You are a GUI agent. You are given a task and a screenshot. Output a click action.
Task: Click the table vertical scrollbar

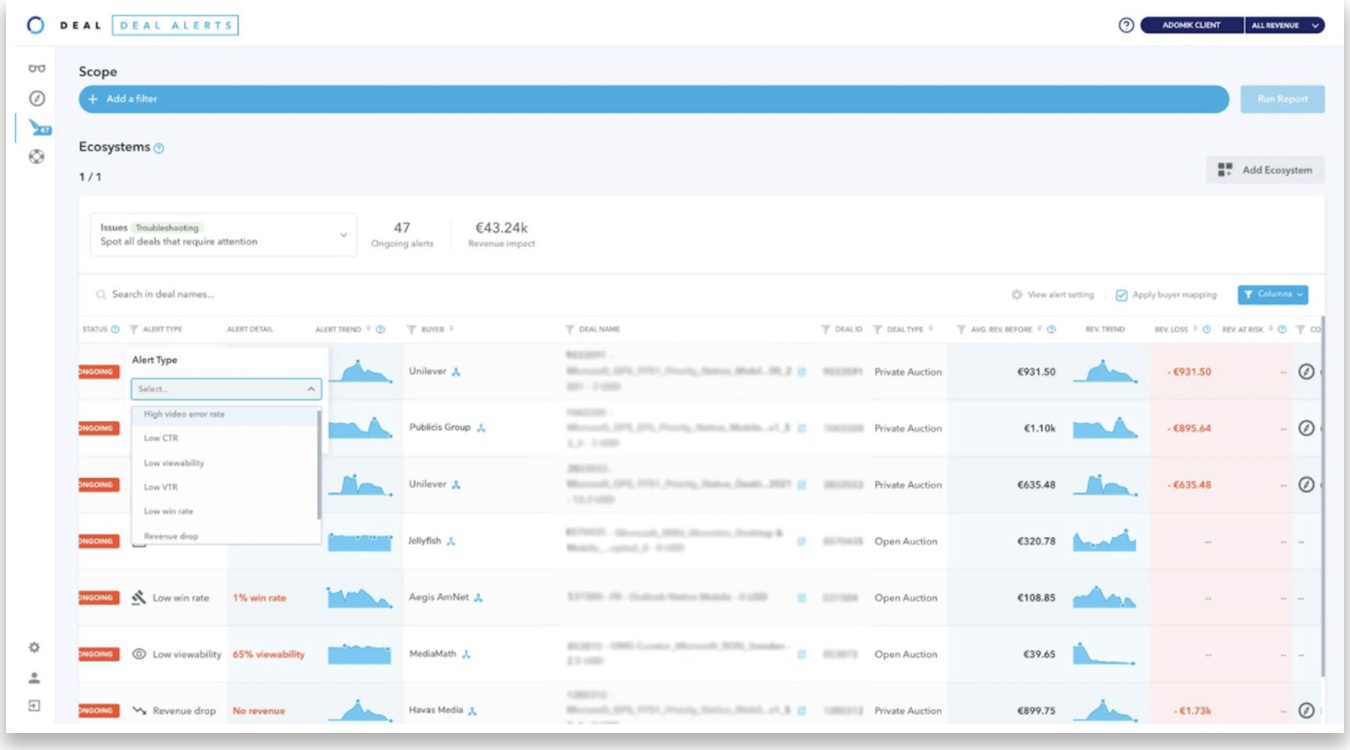click(1322, 495)
